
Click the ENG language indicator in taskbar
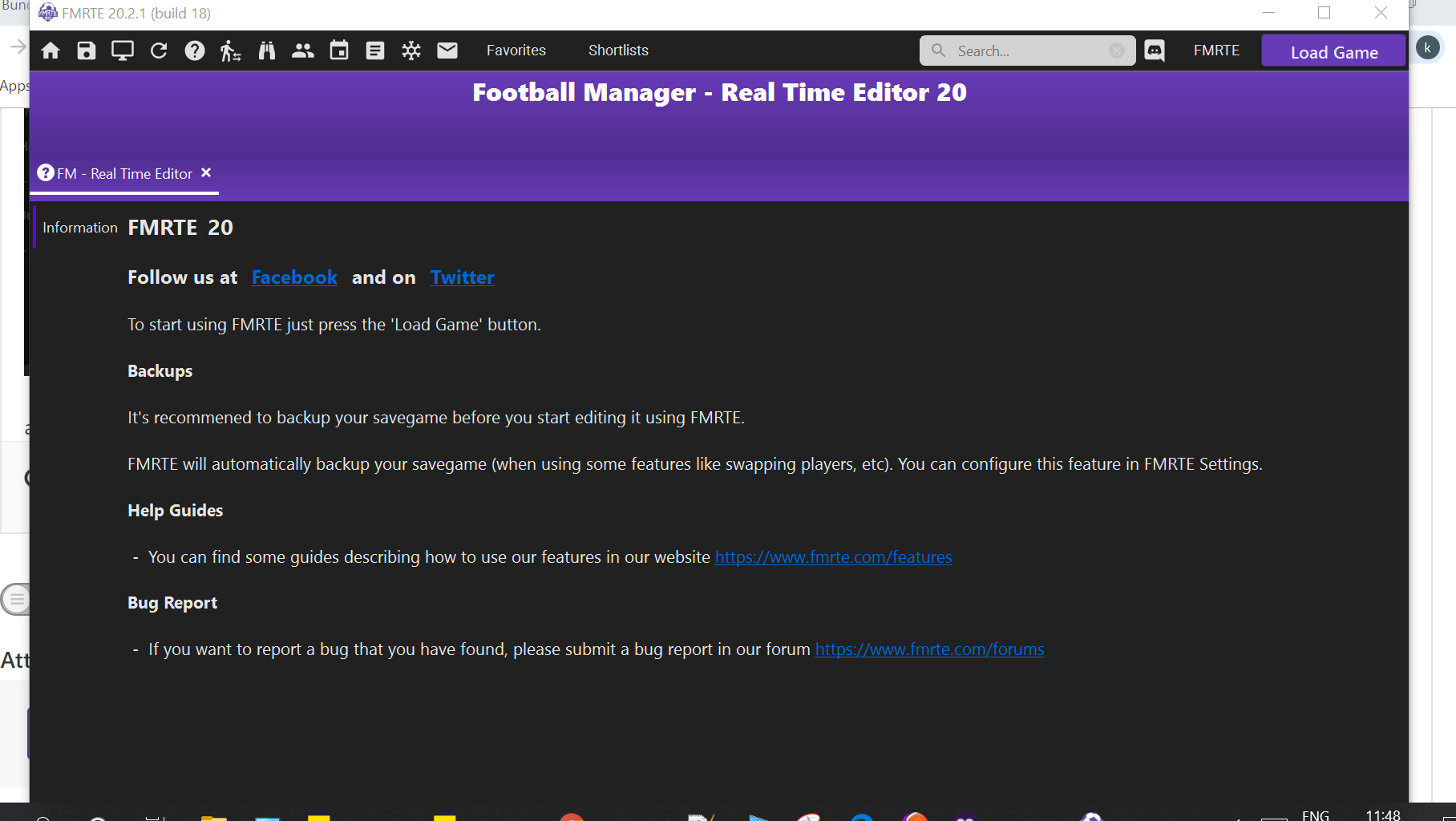pyautogui.click(x=1316, y=815)
